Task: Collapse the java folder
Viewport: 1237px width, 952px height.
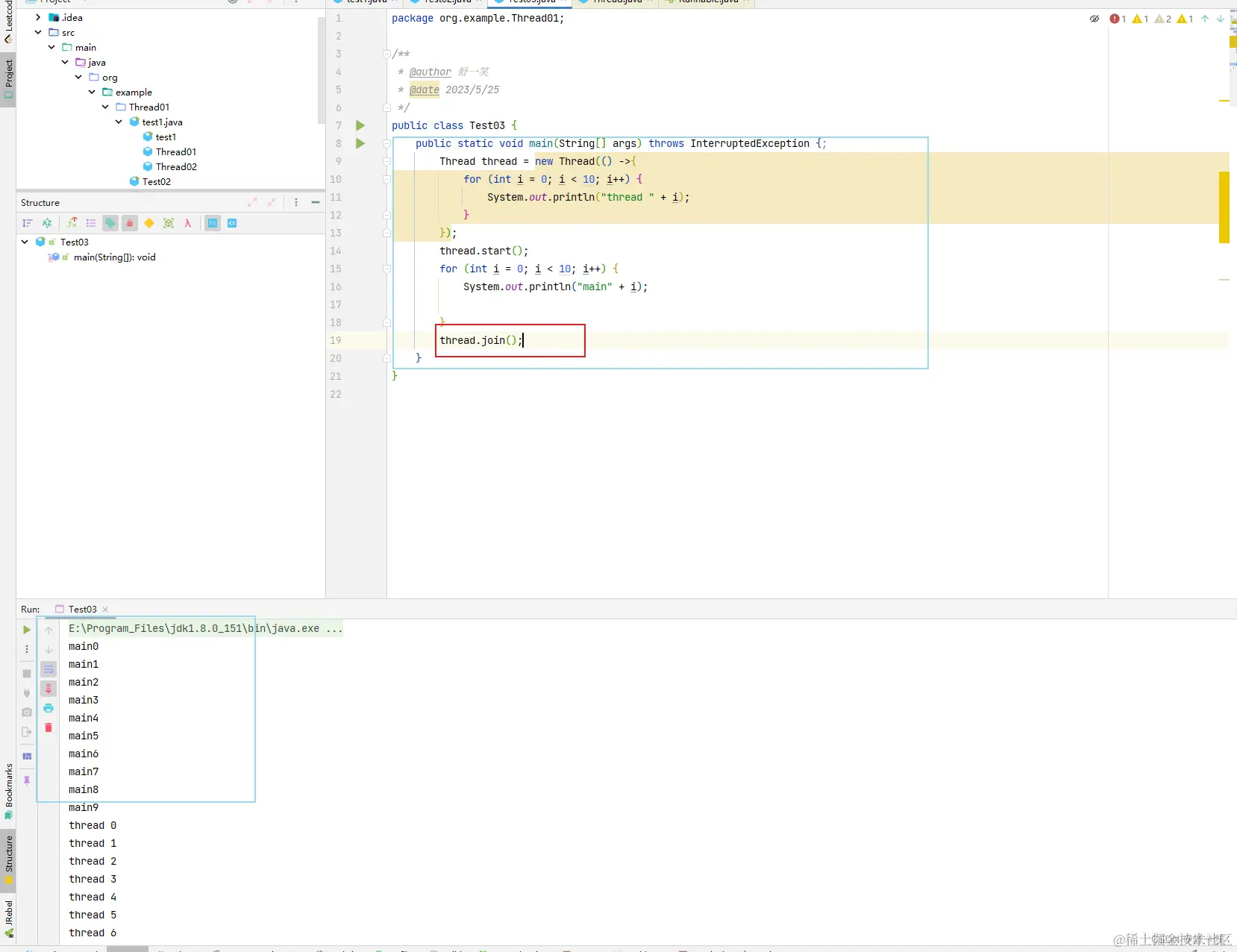Action: tap(65, 62)
